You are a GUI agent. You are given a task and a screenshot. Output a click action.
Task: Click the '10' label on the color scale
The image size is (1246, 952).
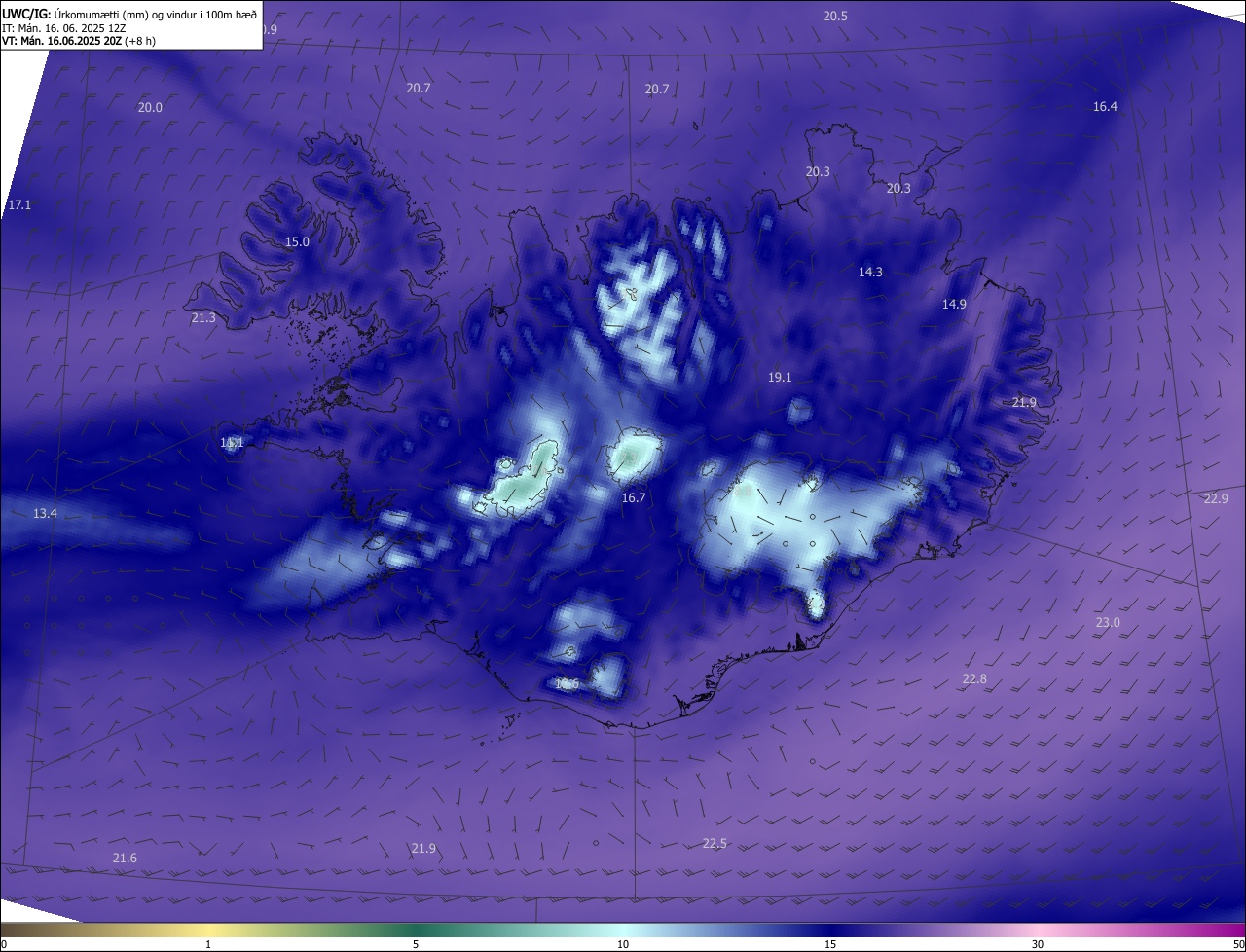click(623, 944)
